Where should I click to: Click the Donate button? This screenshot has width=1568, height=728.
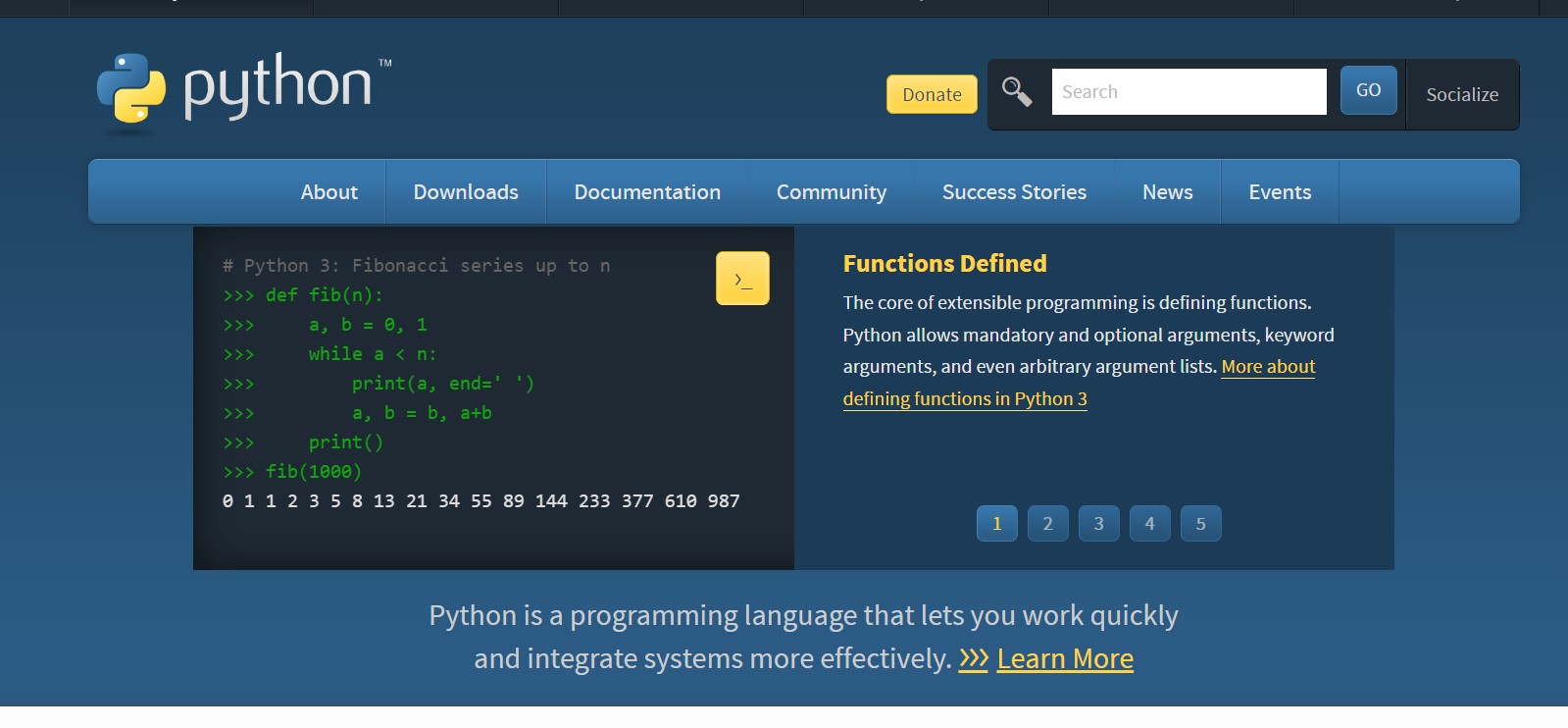(932, 94)
